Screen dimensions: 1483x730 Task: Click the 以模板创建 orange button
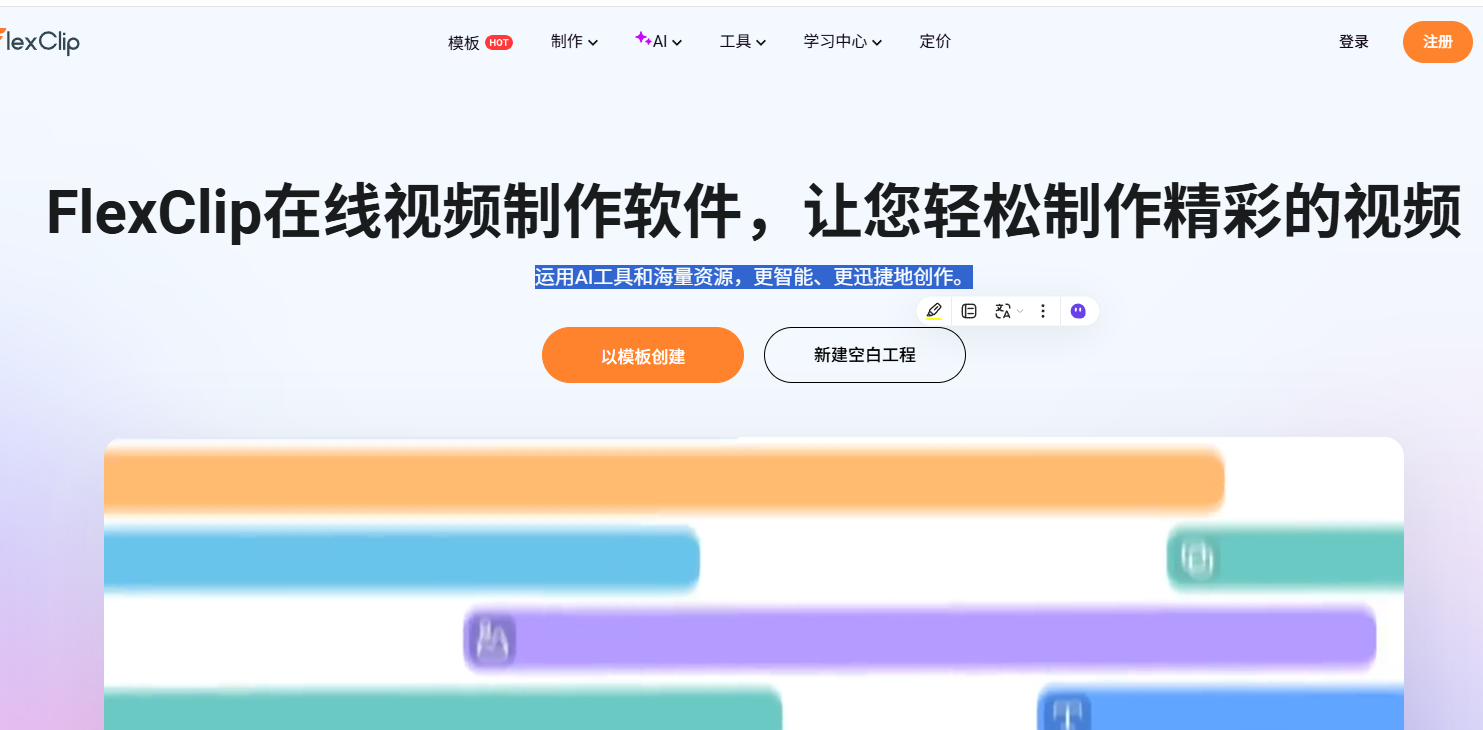point(643,355)
